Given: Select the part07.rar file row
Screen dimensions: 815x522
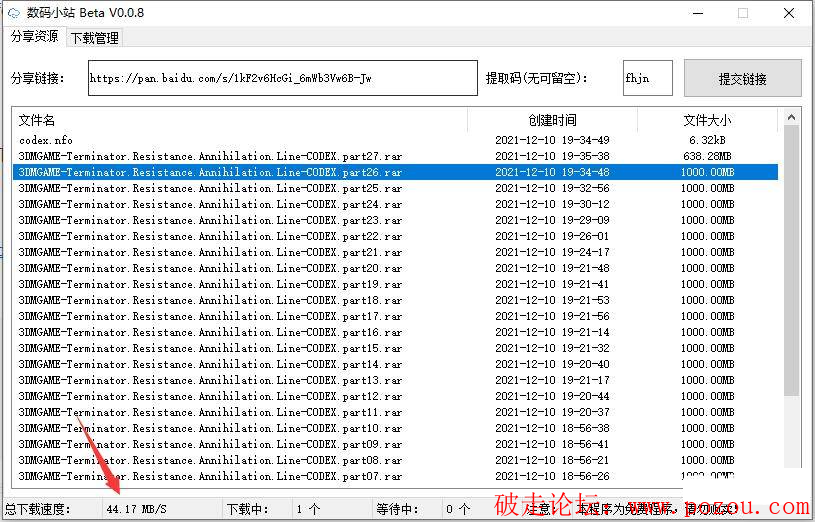Looking at the screenshot, I should coord(396,476).
